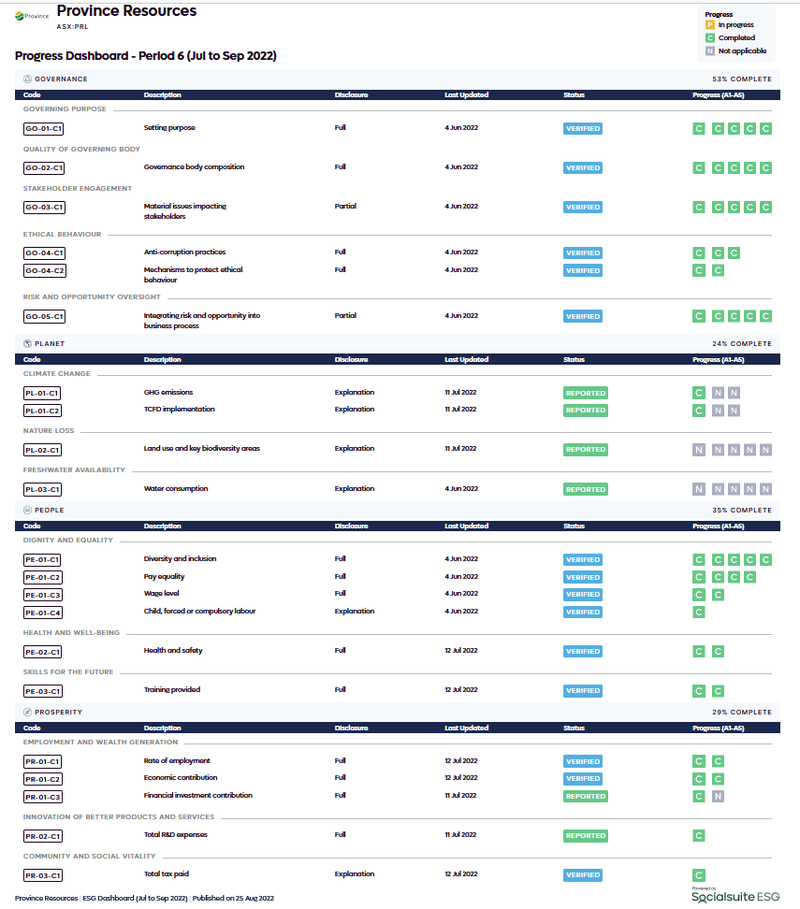Click the Completed legend C icon

(710, 38)
